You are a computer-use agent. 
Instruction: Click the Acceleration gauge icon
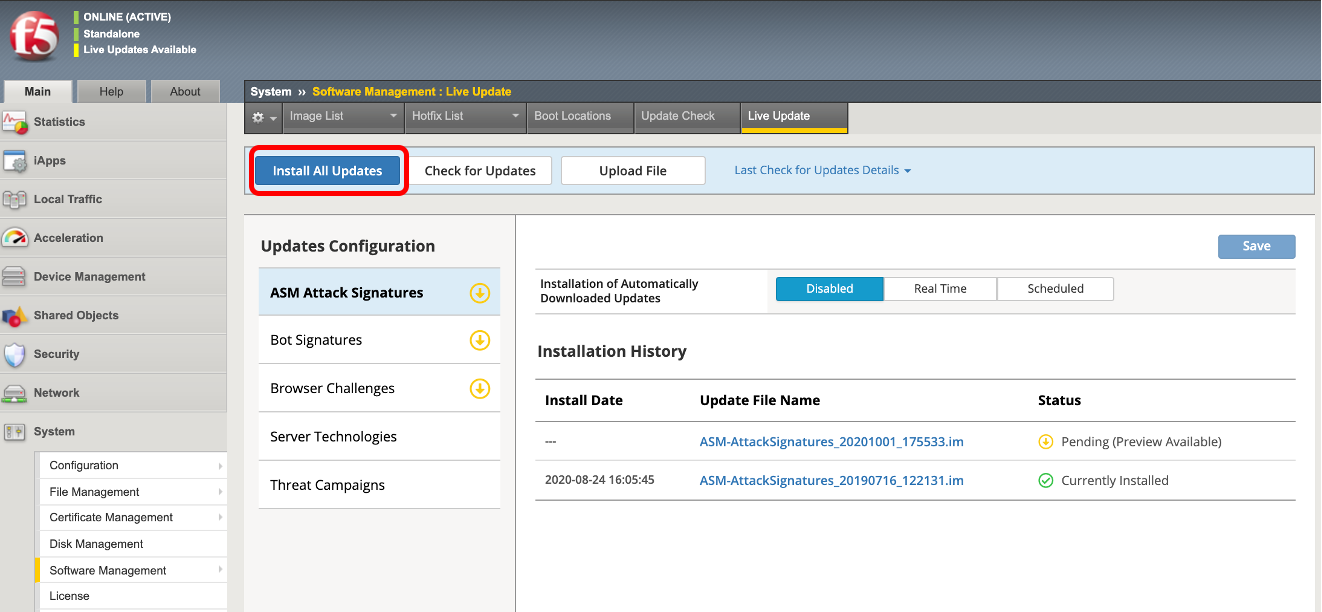pyautogui.click(x=15, y=238)
